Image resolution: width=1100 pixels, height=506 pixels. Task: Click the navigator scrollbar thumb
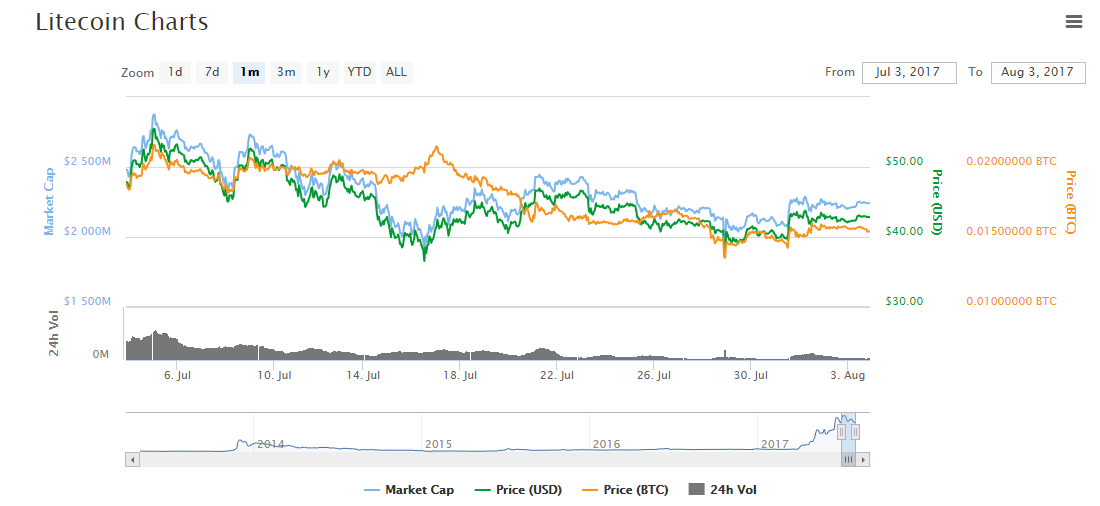[849, 460]
